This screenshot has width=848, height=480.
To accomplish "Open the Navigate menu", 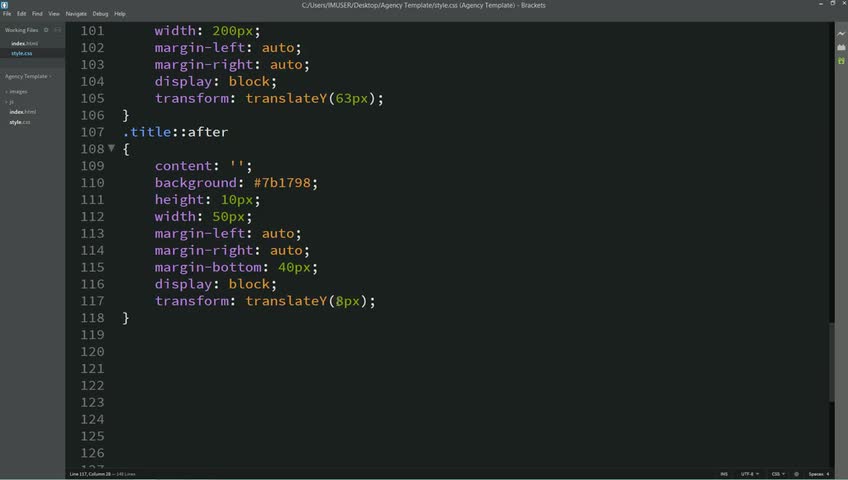I will 76,14.
